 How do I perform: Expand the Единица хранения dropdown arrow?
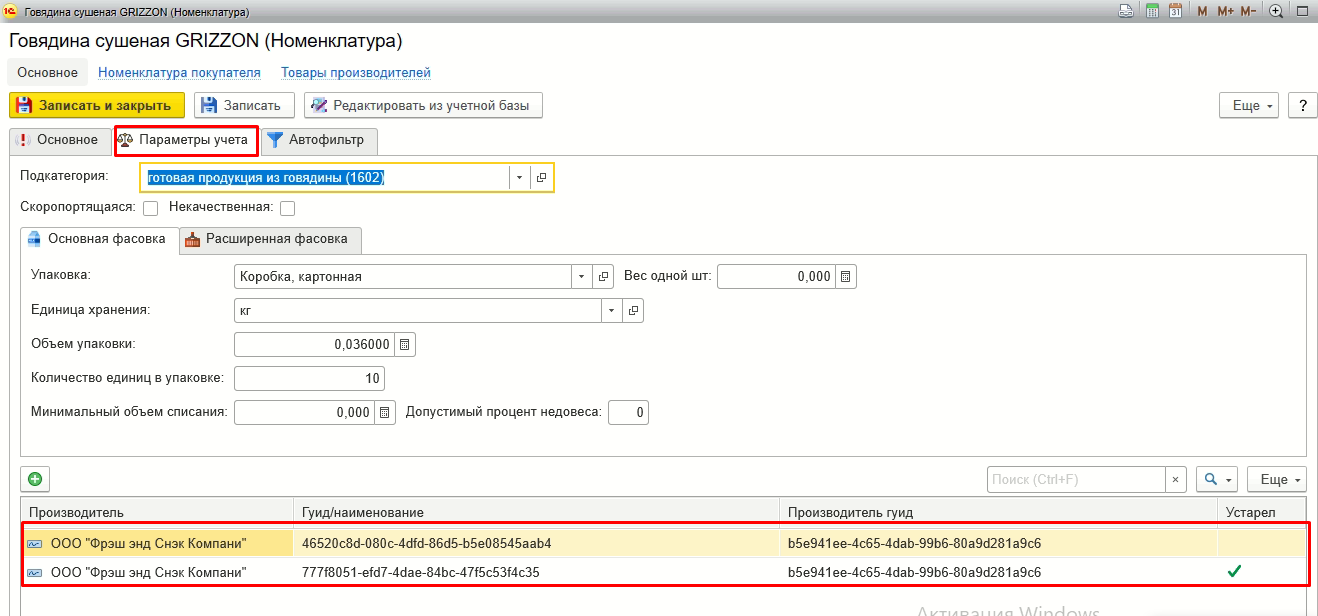tap(611, 311)
